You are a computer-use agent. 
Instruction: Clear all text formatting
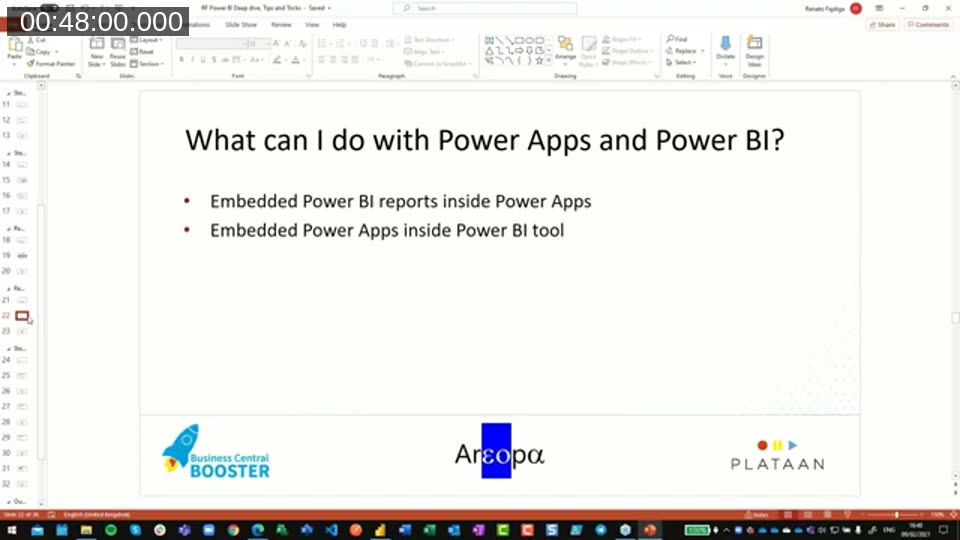(302, 43)
